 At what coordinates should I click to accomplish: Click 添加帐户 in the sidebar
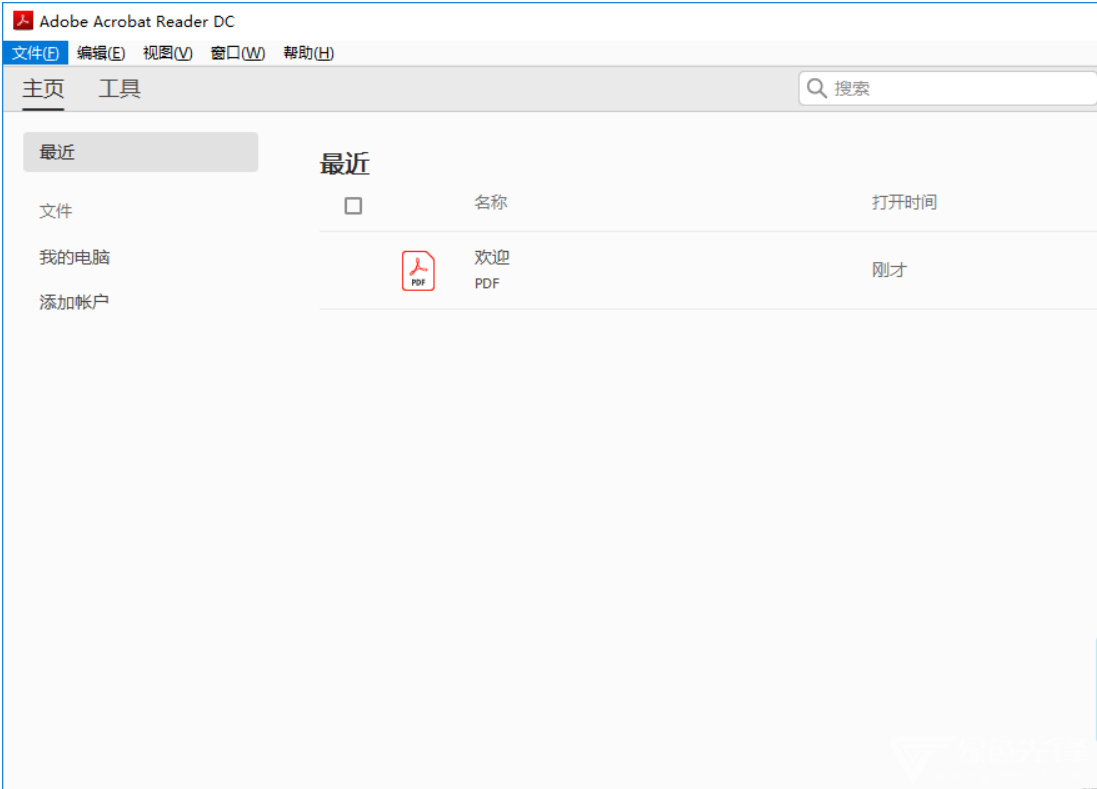(74, 302)
